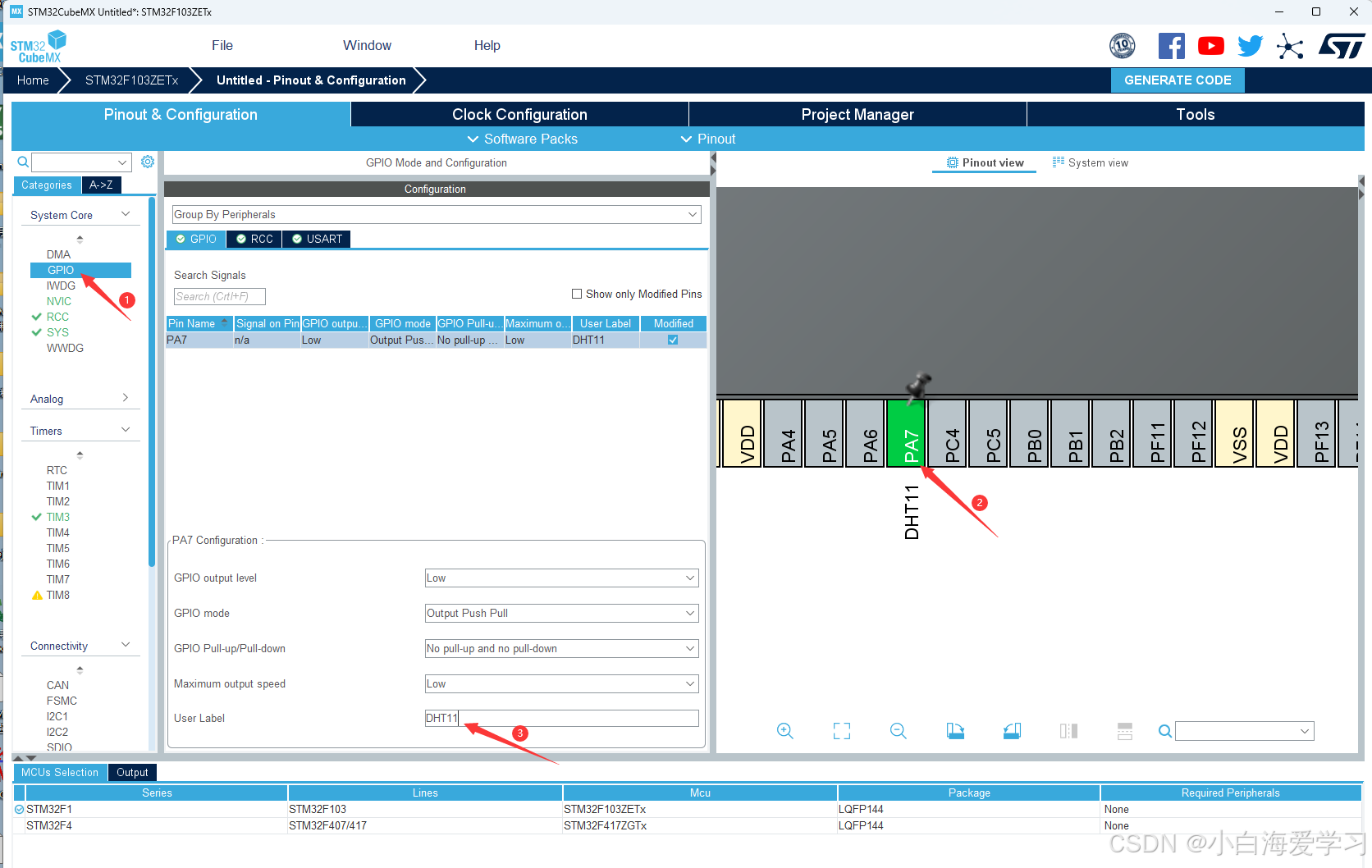This screenshot has width=1372, height=868.
Task: Open the Facebook link icon
Action: click(1171, 46)
